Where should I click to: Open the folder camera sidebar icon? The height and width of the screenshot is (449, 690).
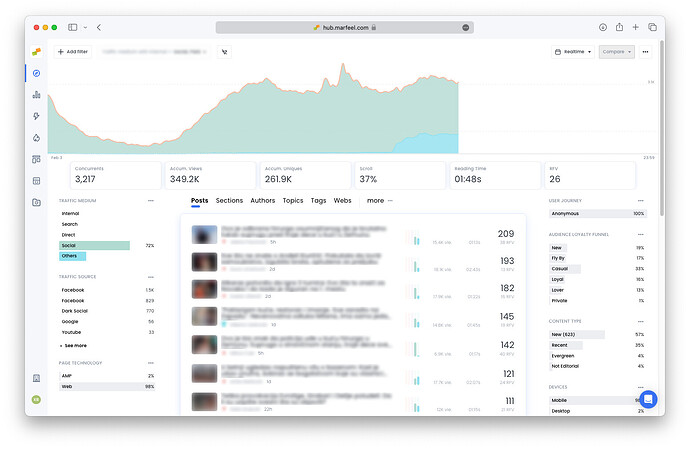tap(37, 202)
